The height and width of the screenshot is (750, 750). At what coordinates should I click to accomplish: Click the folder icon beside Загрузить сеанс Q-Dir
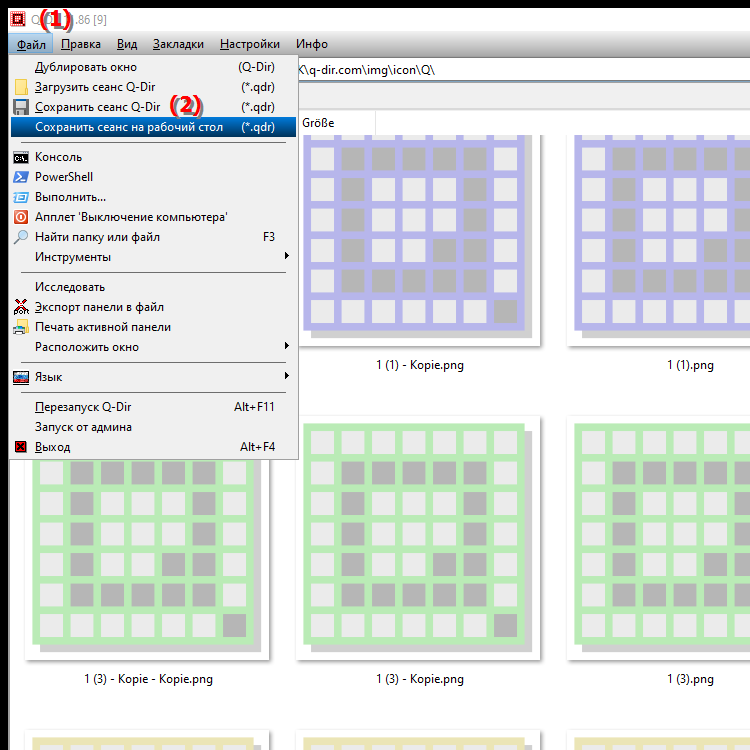tap(21, 87)
